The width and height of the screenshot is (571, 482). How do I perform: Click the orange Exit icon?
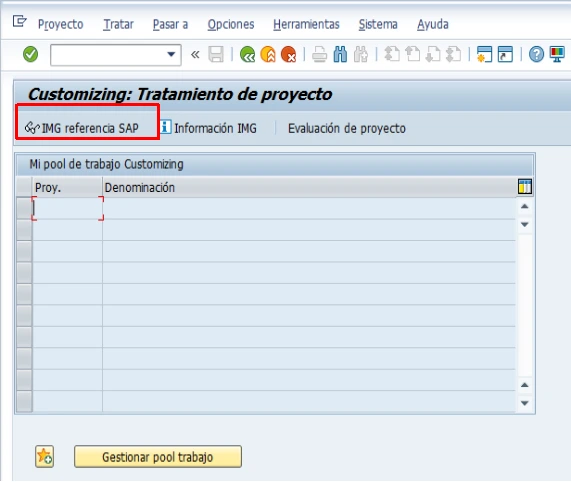point(268,55)
